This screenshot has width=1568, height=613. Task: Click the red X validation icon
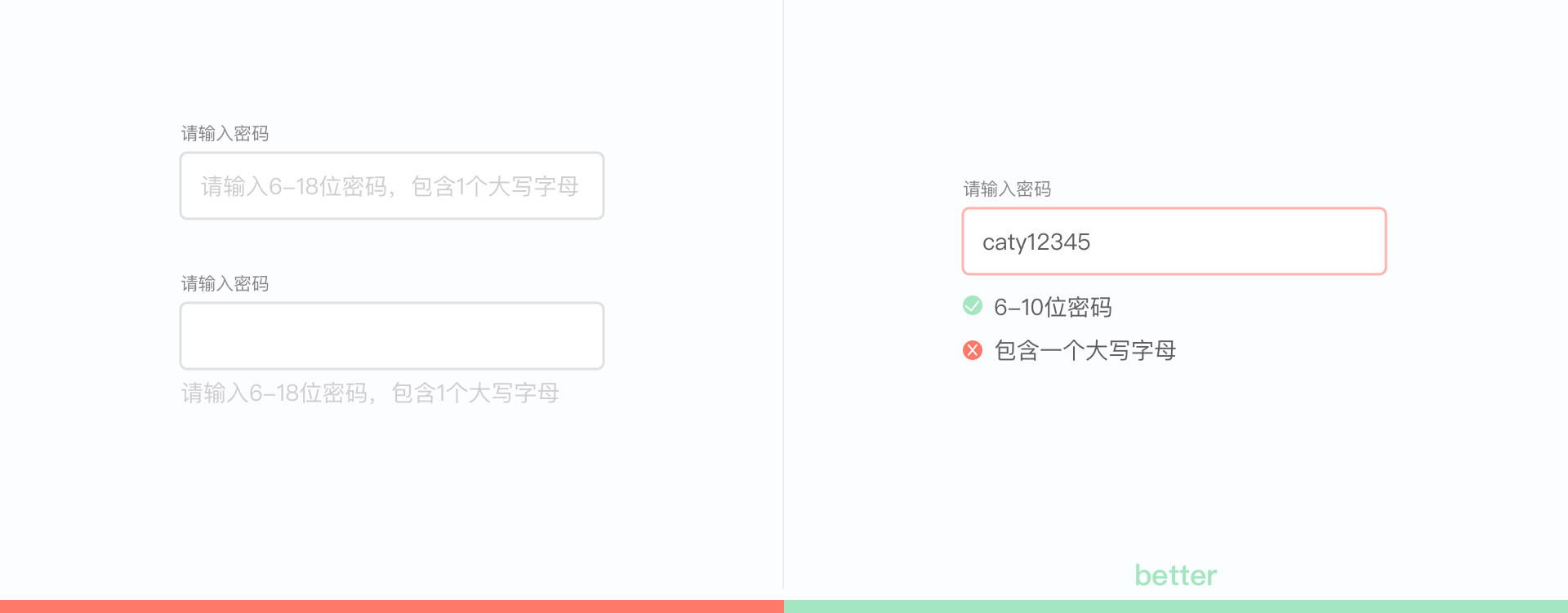tap(972, 350)
